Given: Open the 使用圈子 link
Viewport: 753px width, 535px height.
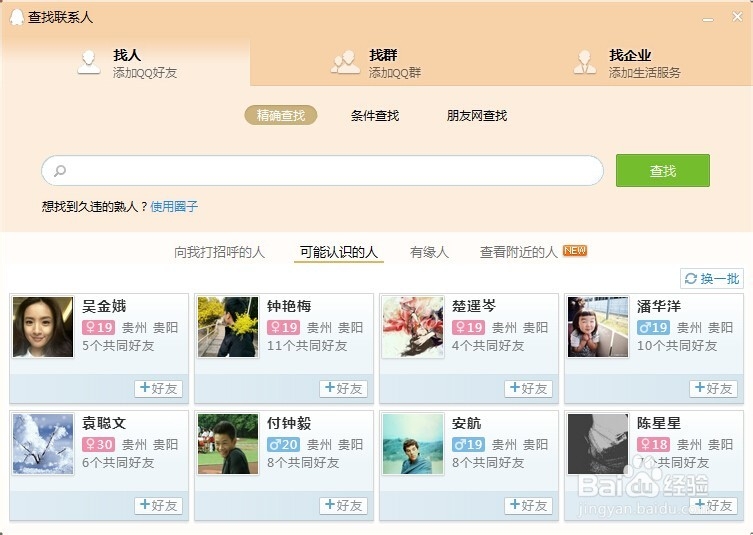Looking at the screenshot, I should click(x=174, y=207).
